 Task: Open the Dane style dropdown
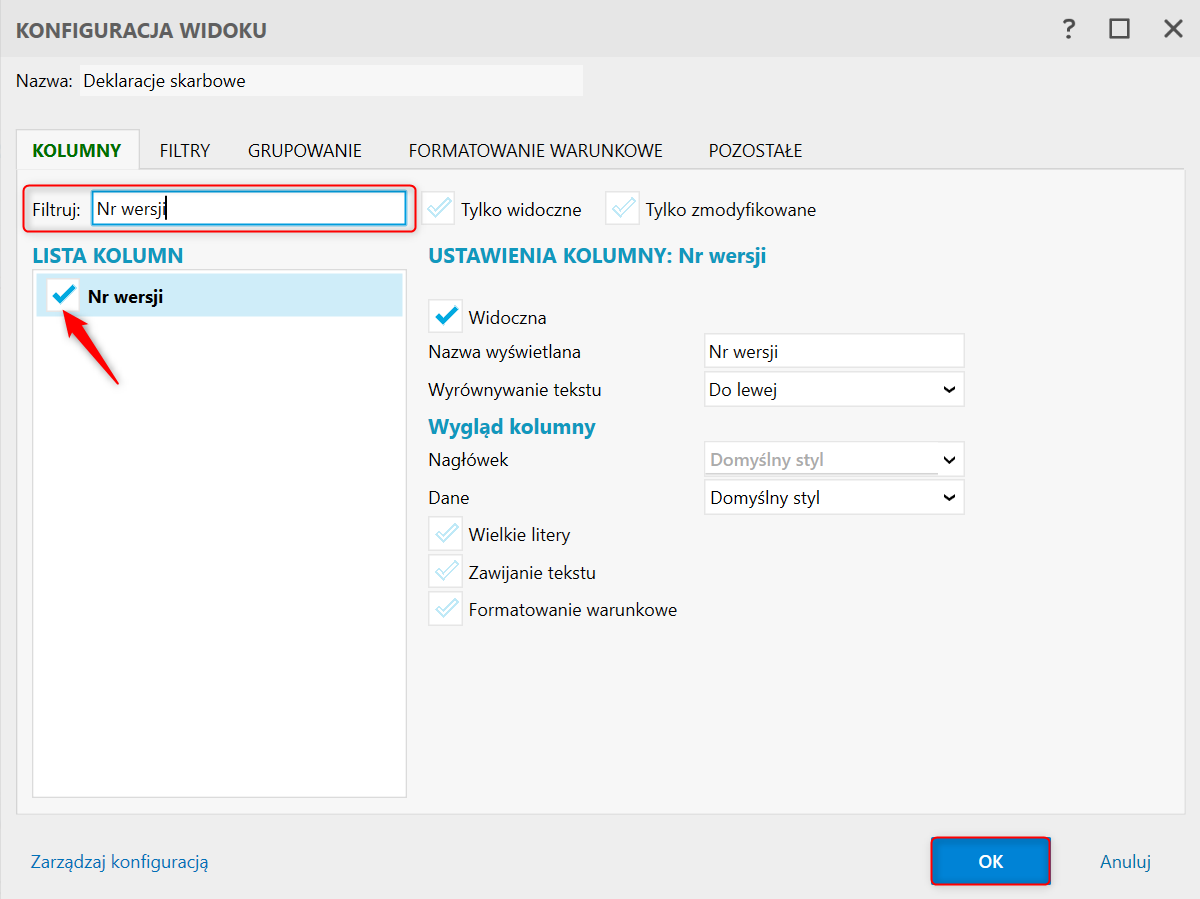[834, 497]
